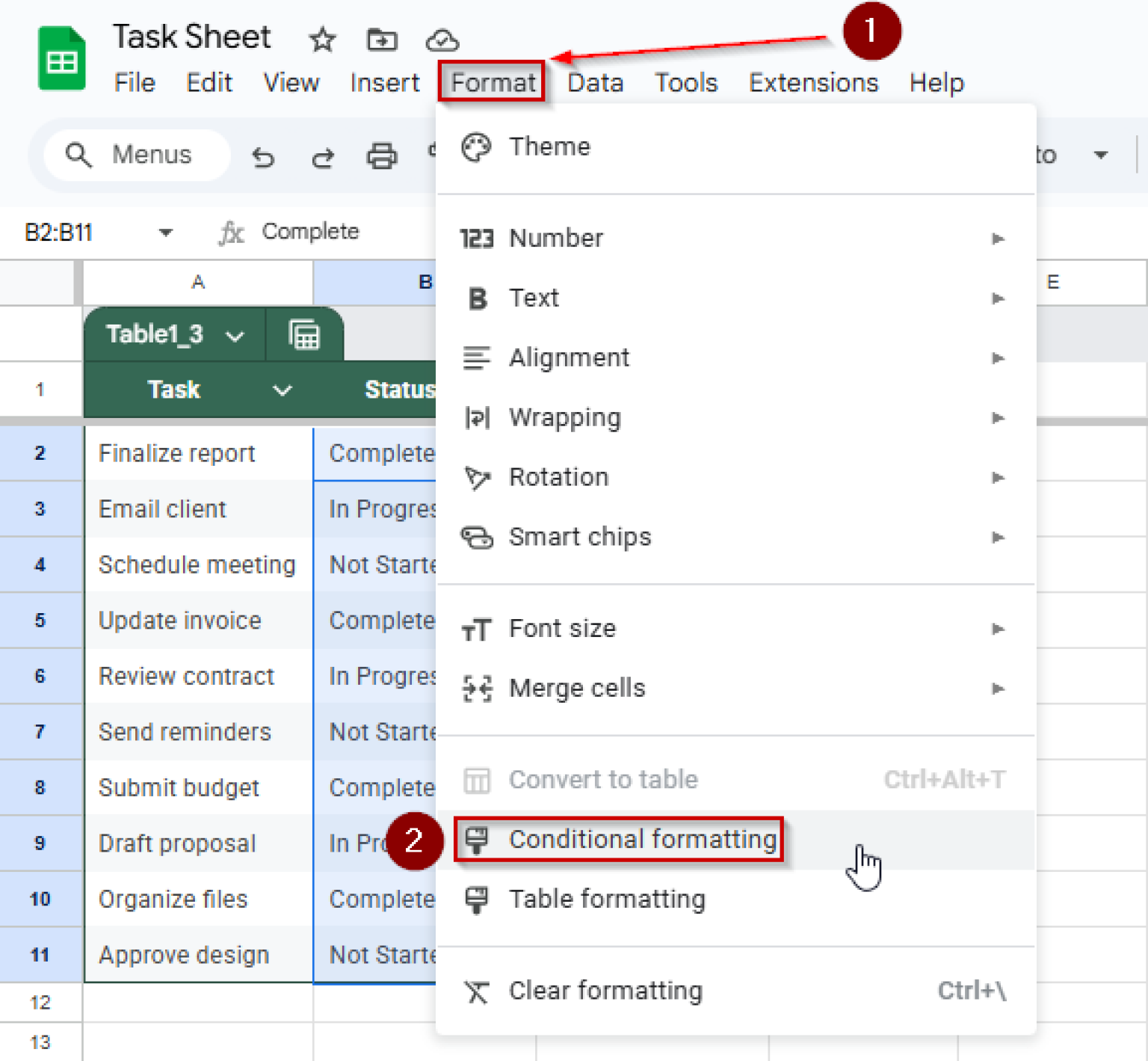The image size is (1148, 1061).
Task: Open the move-to-folder icon beside the title
Action: [381, 41]
